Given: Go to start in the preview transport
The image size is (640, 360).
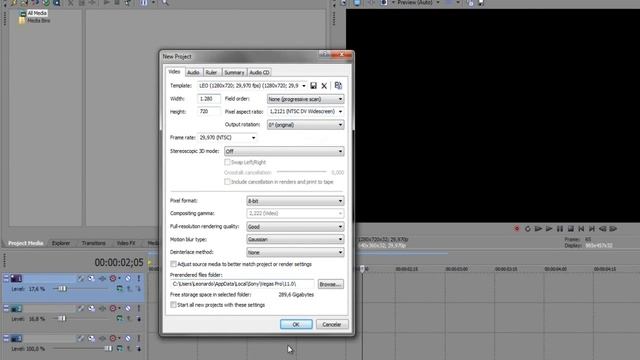Looking at the screenshot, I should [581, 229].
